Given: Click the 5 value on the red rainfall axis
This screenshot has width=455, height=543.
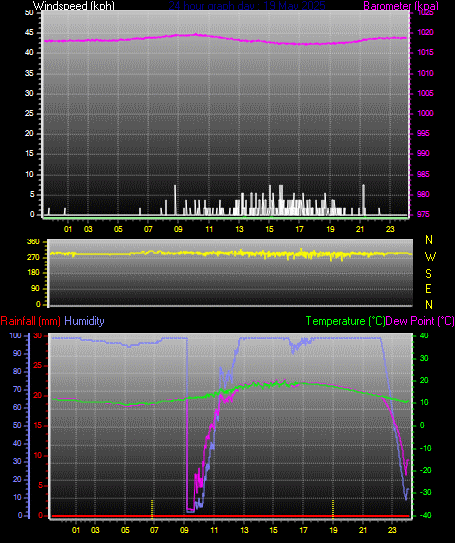Looking at the screenshot, I should (40, 485).
